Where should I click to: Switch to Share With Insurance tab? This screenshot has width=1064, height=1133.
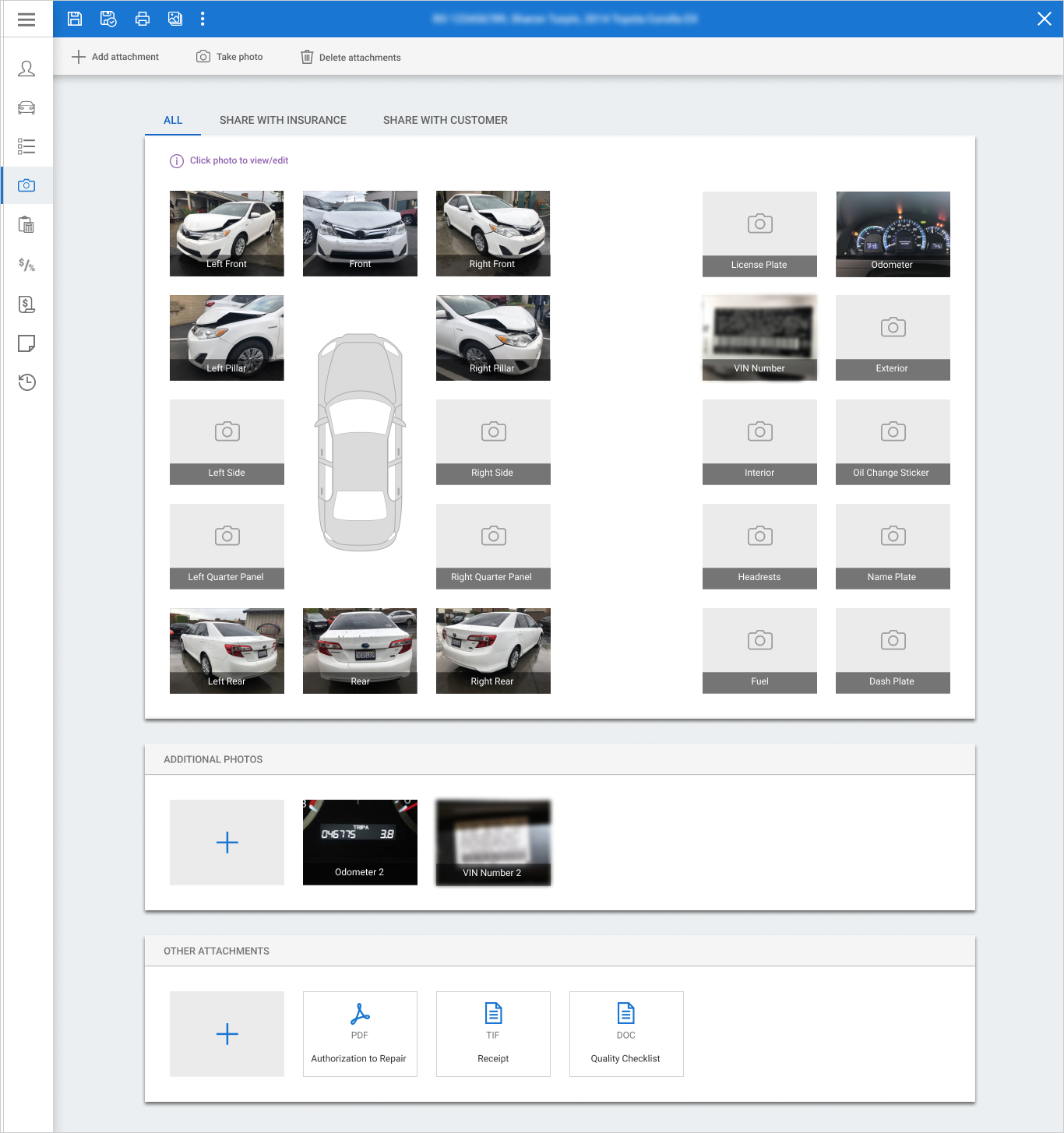coord(283,120)
